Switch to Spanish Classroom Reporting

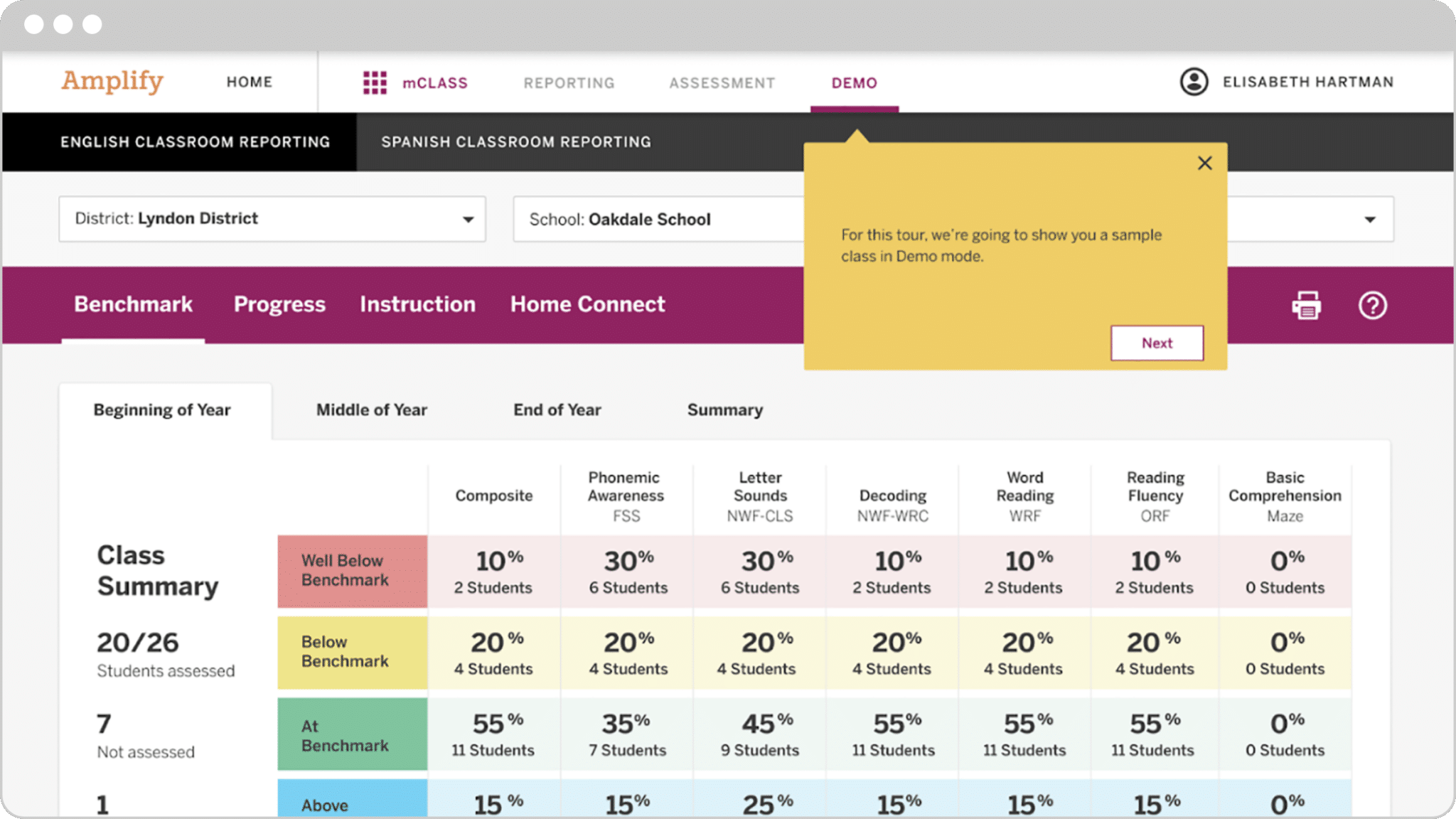[x=515, y=141]
